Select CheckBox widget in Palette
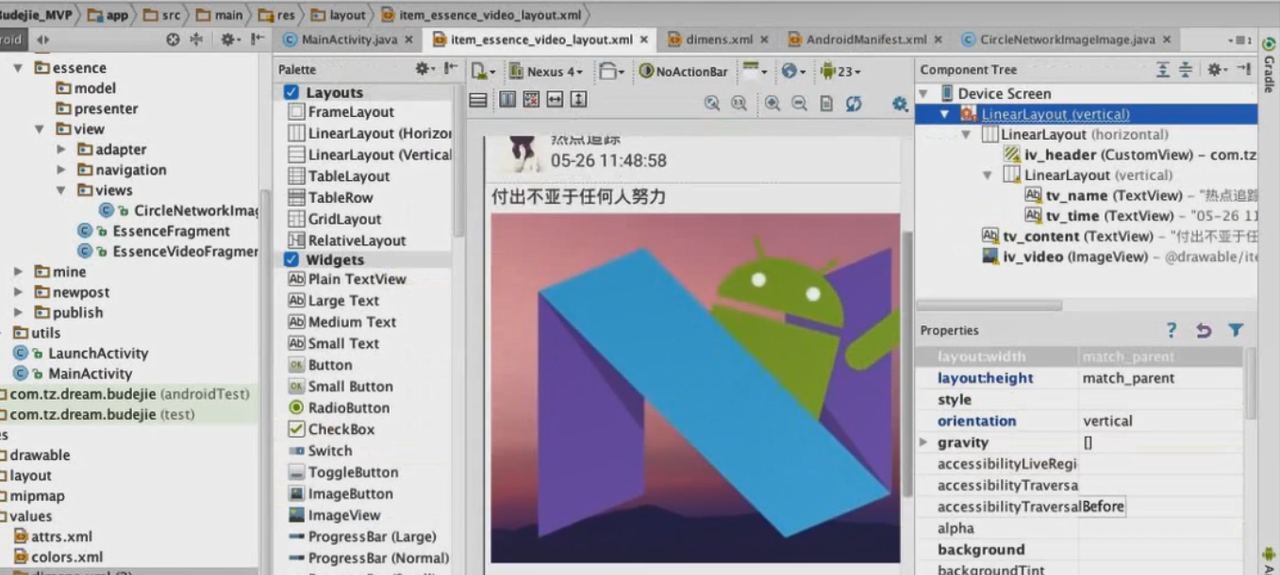 331,429
